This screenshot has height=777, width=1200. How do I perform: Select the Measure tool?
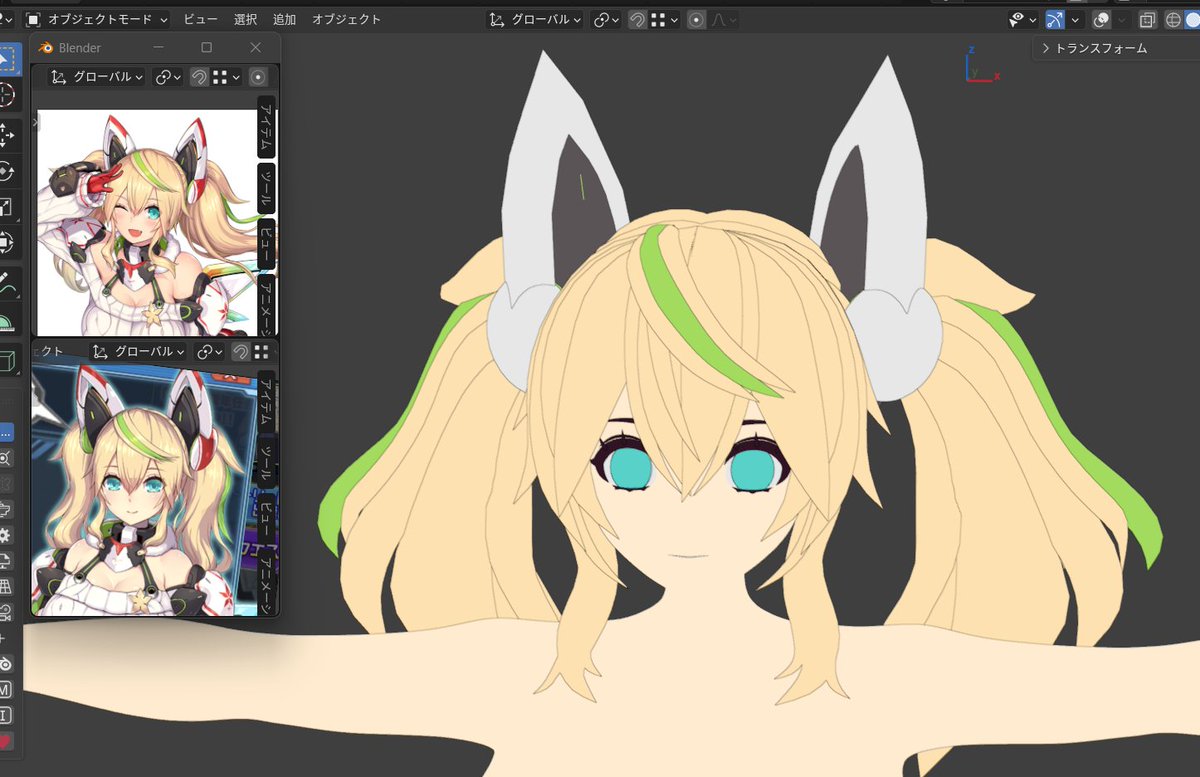pos(8,319)
